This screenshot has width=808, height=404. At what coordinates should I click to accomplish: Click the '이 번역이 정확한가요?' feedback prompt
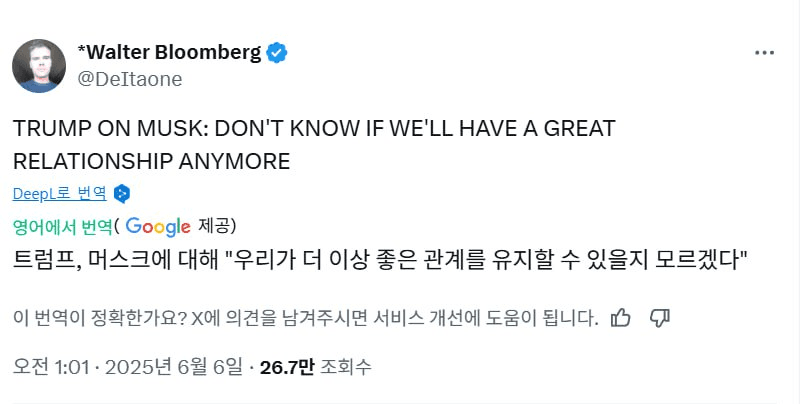tap(99, 318)
